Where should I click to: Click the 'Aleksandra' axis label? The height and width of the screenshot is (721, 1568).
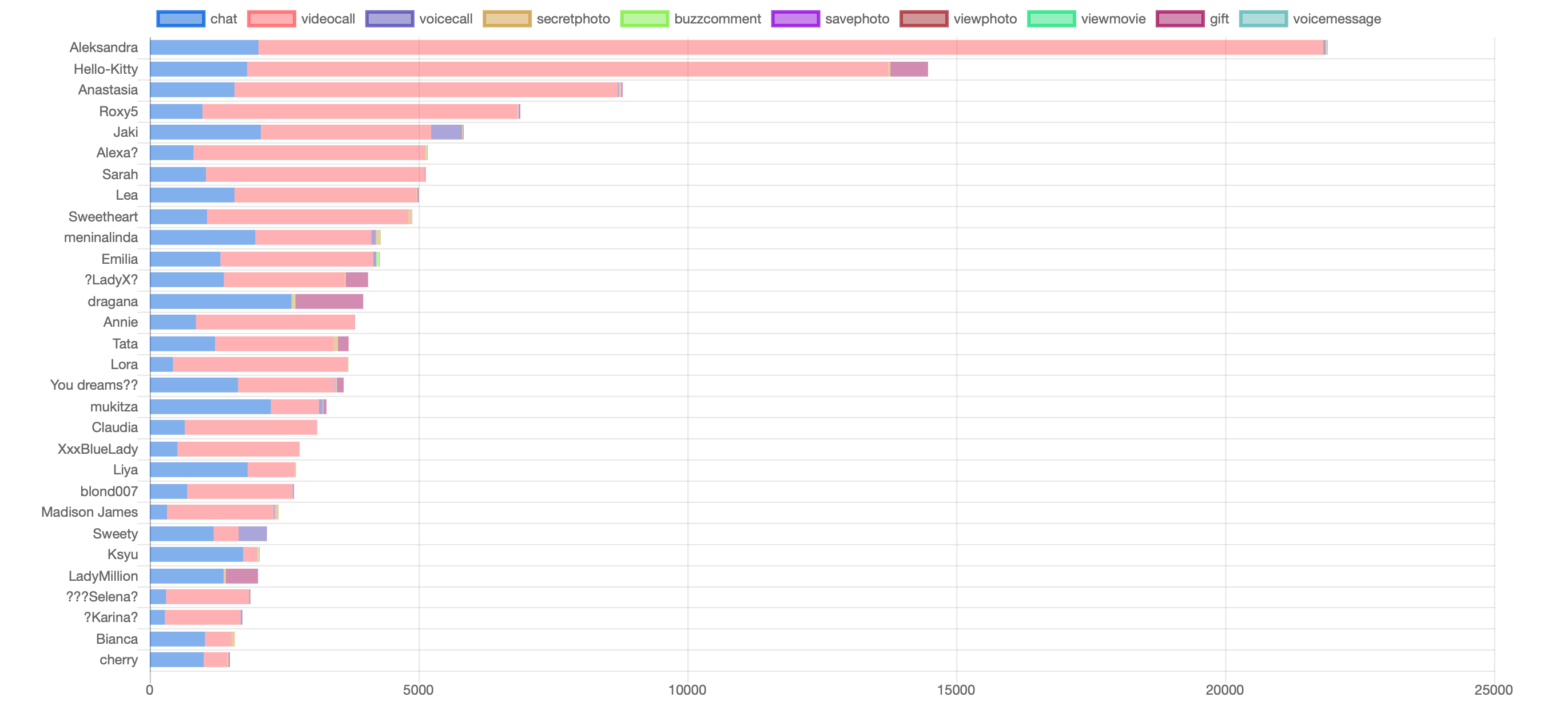[x=104, y=47]
